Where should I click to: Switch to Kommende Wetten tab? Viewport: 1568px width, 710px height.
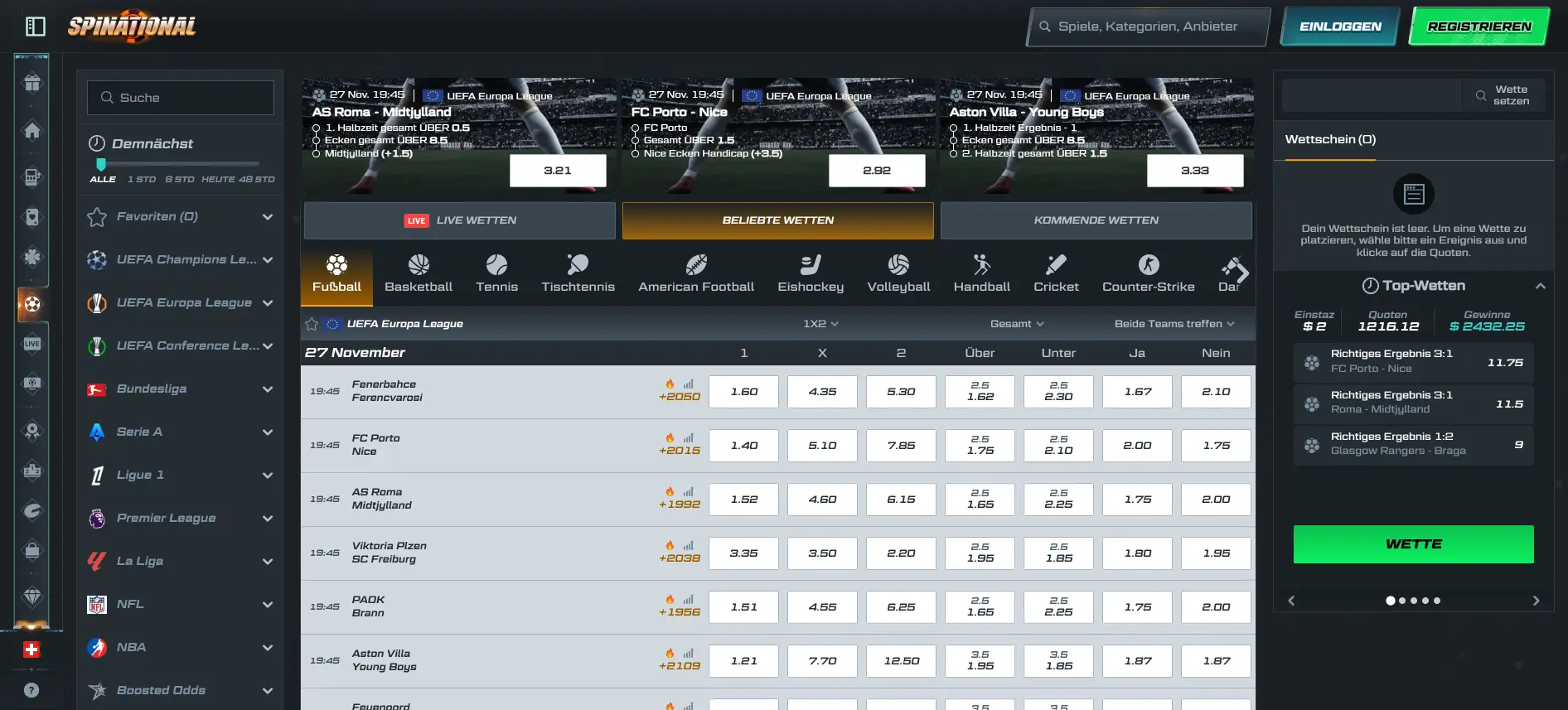(1096, 220)
